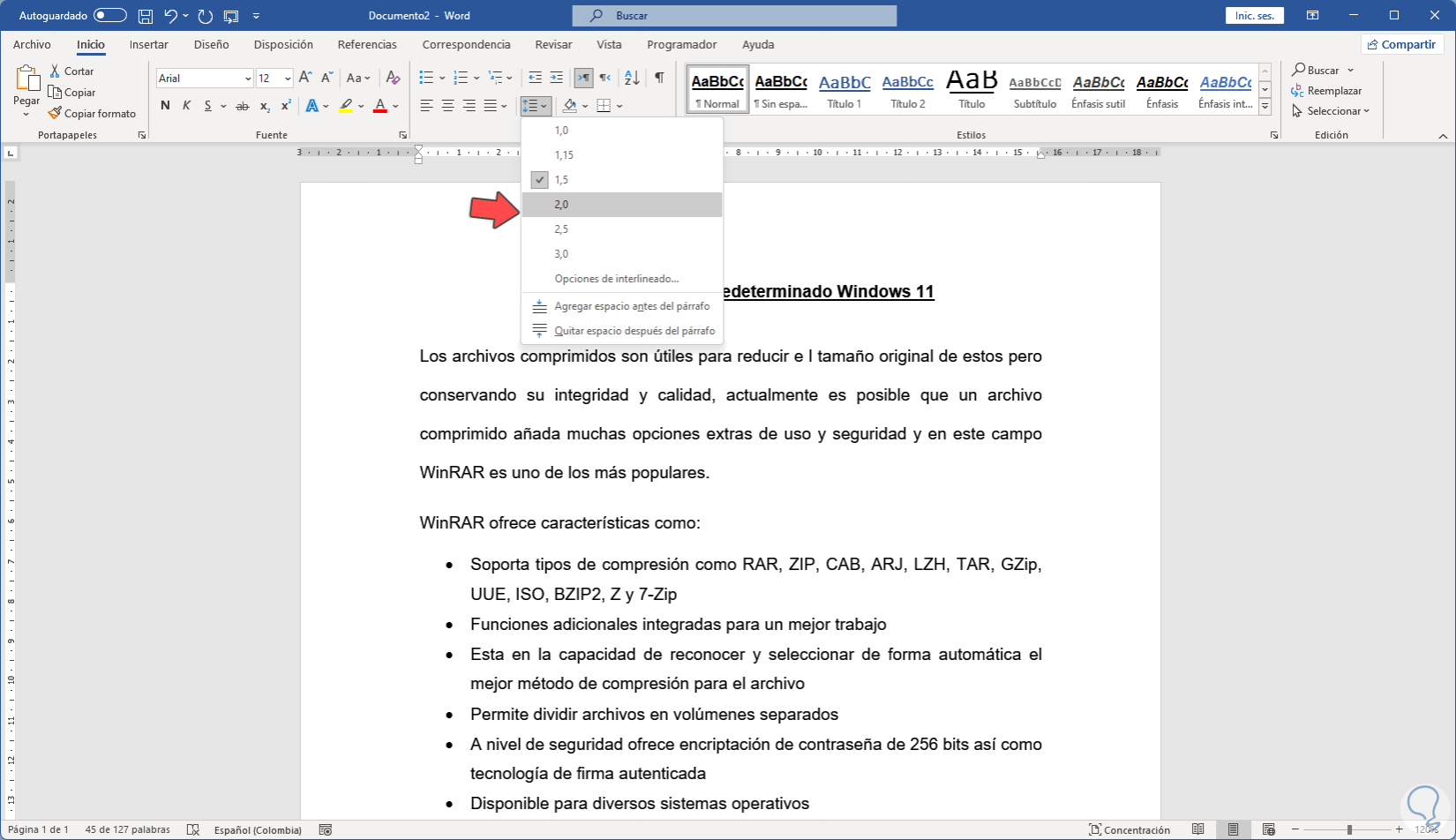Toggle bold (N) formatting
1456x840 pixels.
(165, 106)
